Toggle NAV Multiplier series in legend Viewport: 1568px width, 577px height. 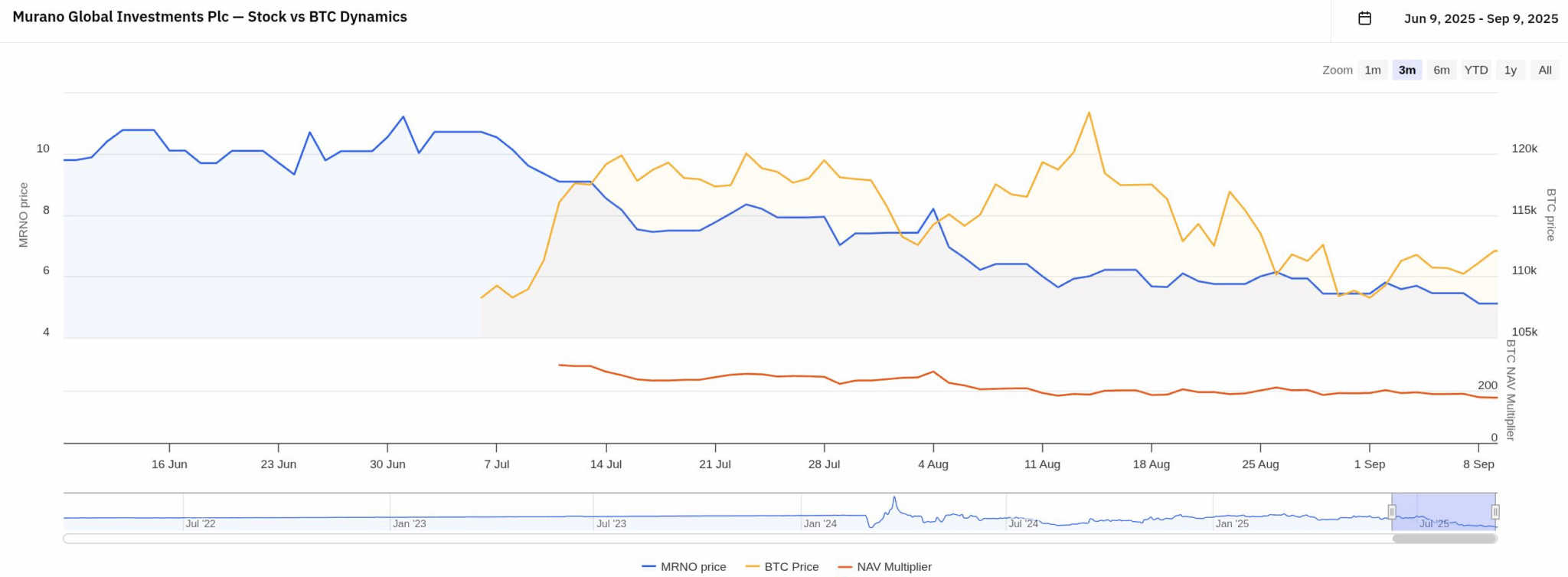[885, 567]
